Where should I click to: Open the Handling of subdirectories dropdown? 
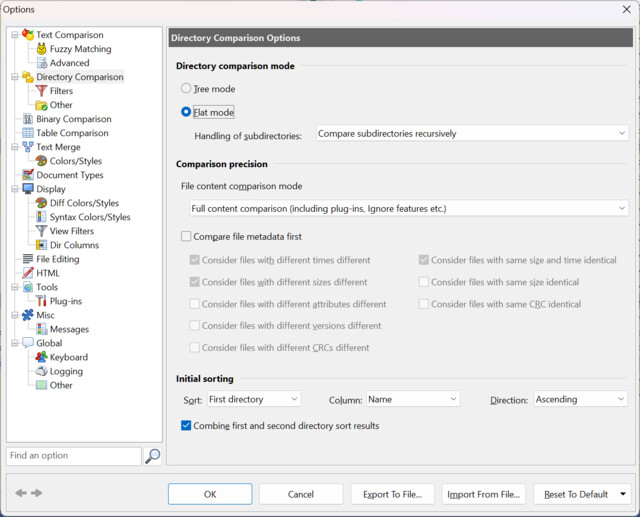[472, 133]
